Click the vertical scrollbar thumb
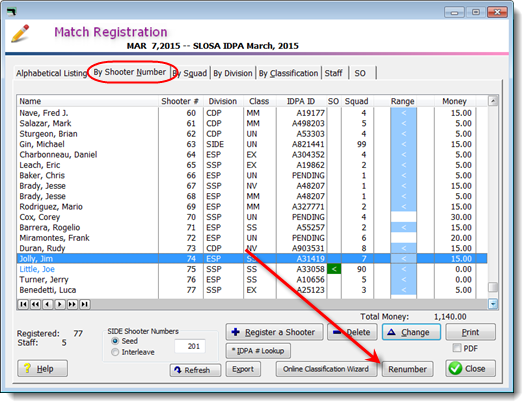 coord(493,287)
